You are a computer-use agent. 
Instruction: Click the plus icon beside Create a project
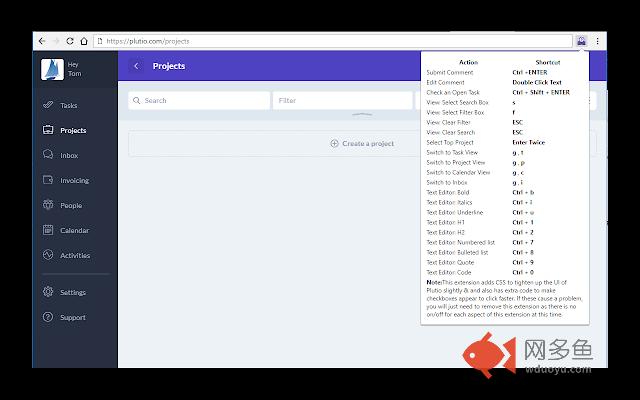(334, 143)
